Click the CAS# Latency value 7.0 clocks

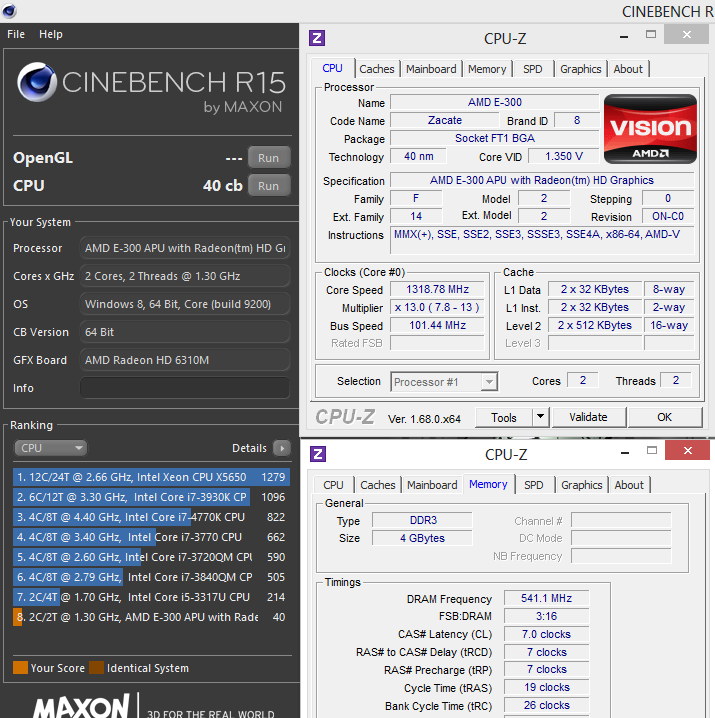tap(546, 635)
